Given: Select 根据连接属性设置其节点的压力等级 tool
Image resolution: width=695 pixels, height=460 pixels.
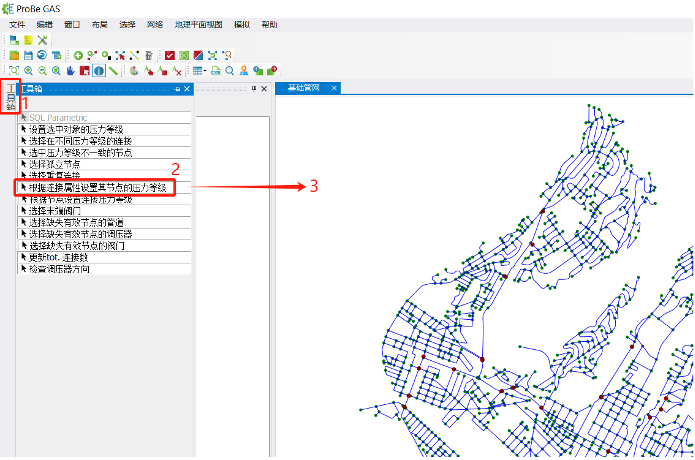Looking at the screenshot, I should 96,187.
